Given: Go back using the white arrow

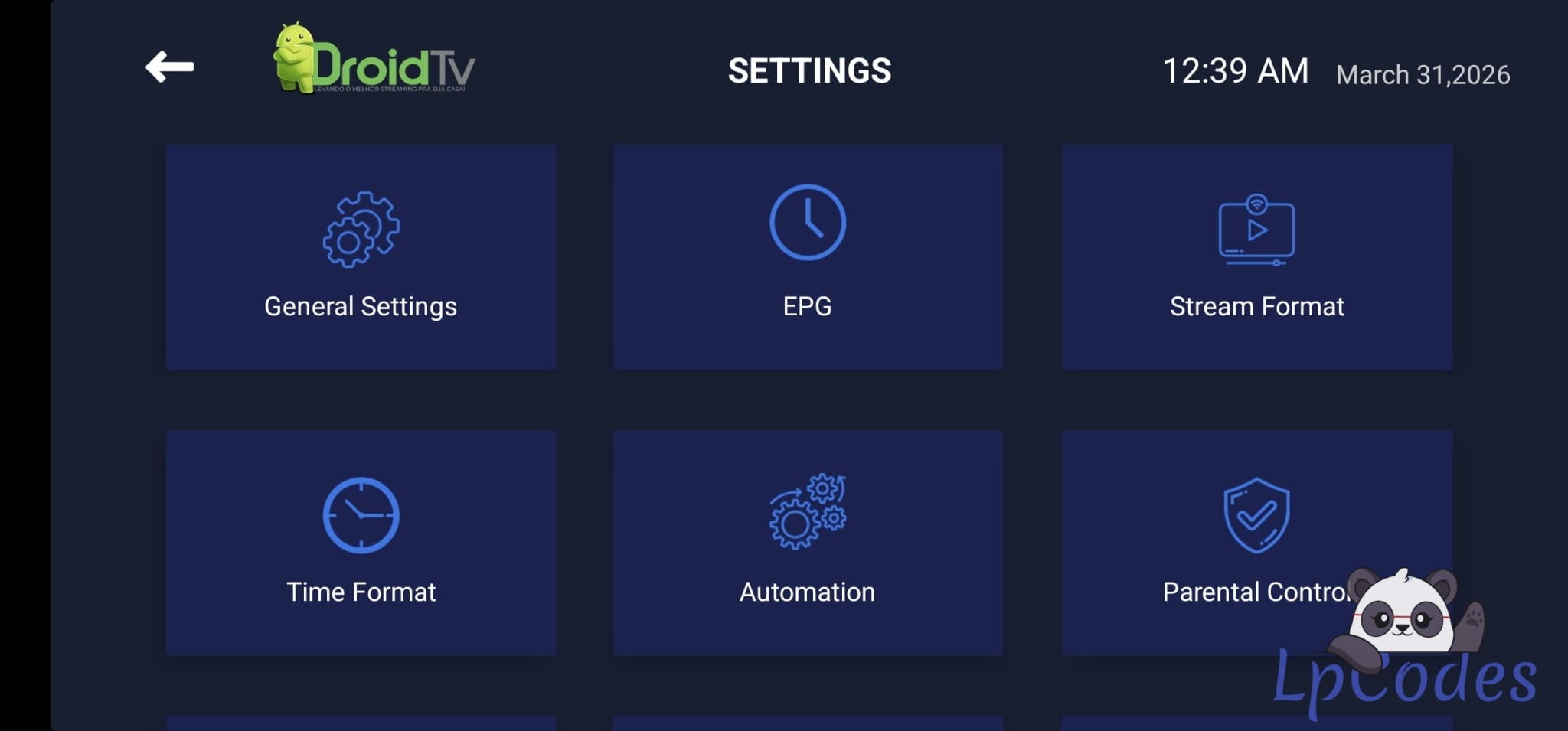Looking at the screenshot, I should click(169, 67).
